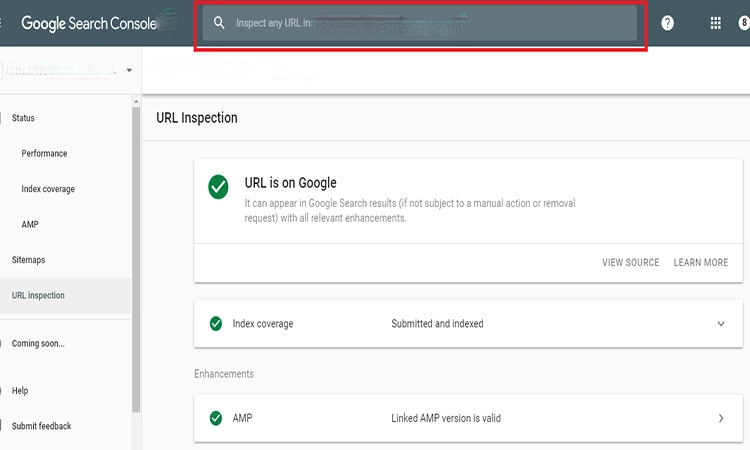Click the VIEW SOURCE button
The width and height of the screenshot is (750, 450).
coord(630,263)
